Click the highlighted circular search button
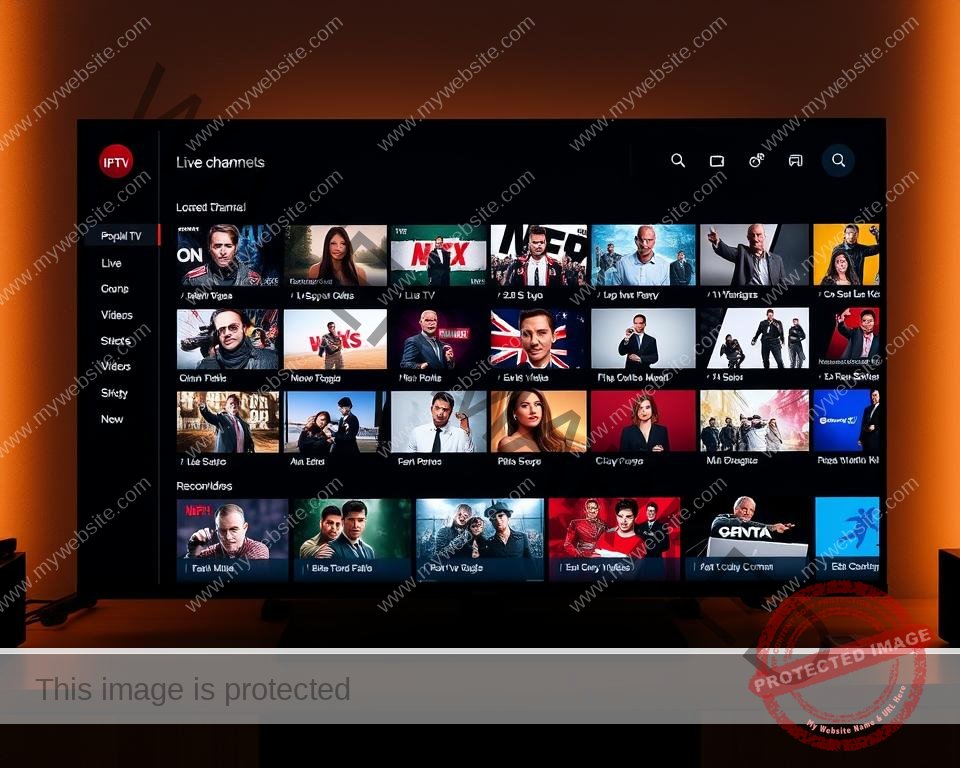 [x=837, y=159]
